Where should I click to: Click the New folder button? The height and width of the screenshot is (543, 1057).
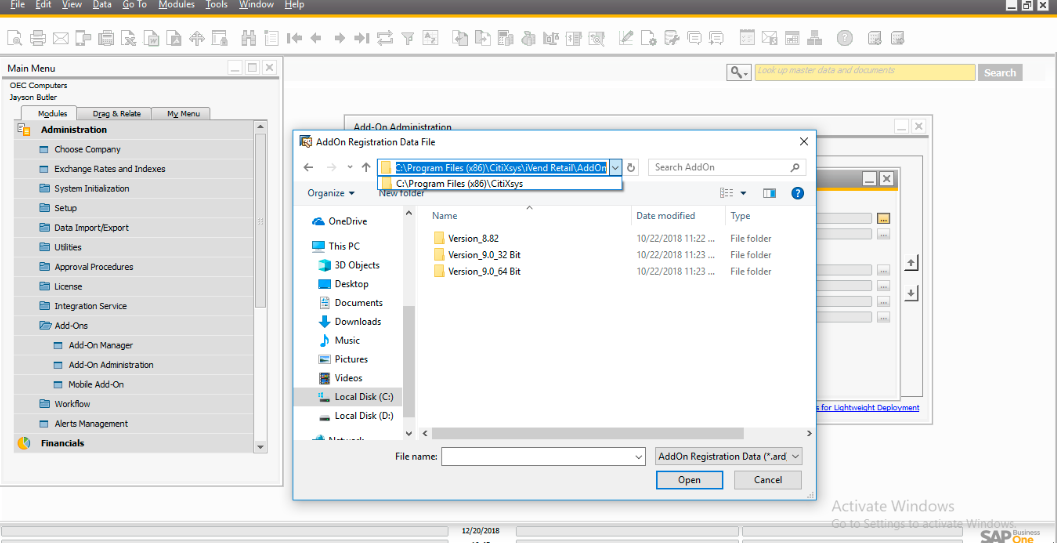click(x=402, y=193)
